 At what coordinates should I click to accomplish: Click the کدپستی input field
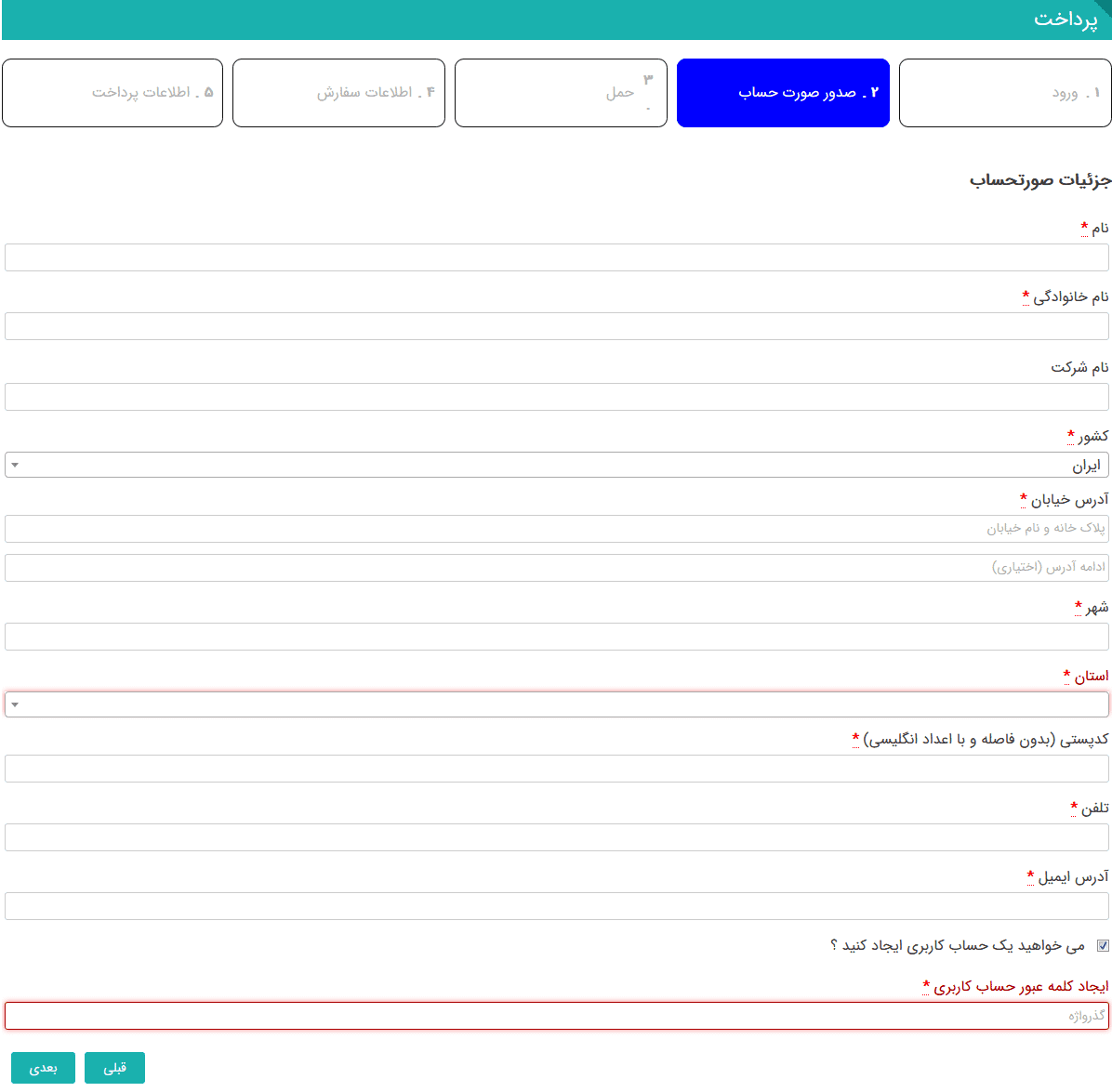coord(557,769)
